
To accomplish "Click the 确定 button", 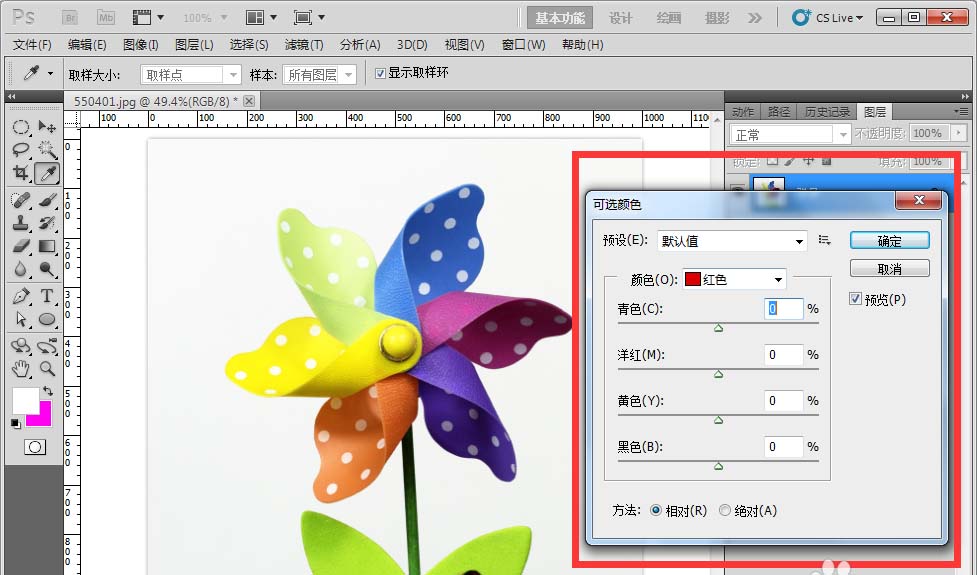I will [x=889, y=241].
